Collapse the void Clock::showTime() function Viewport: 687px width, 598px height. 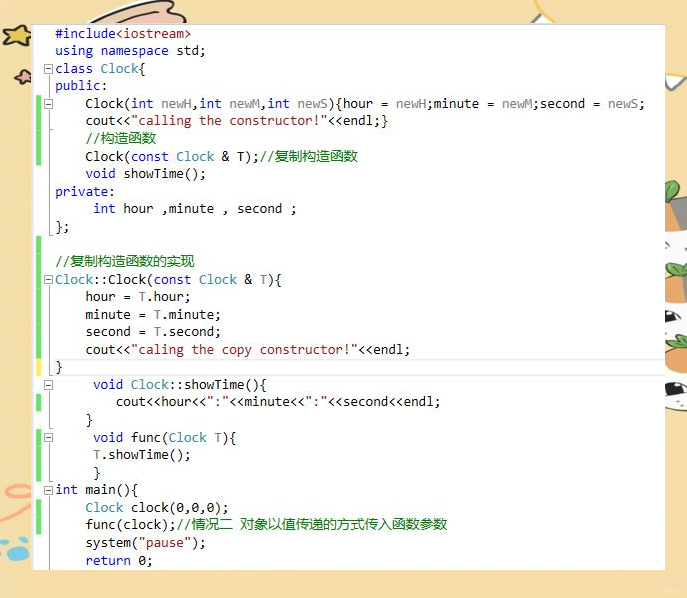pos(49,385)
